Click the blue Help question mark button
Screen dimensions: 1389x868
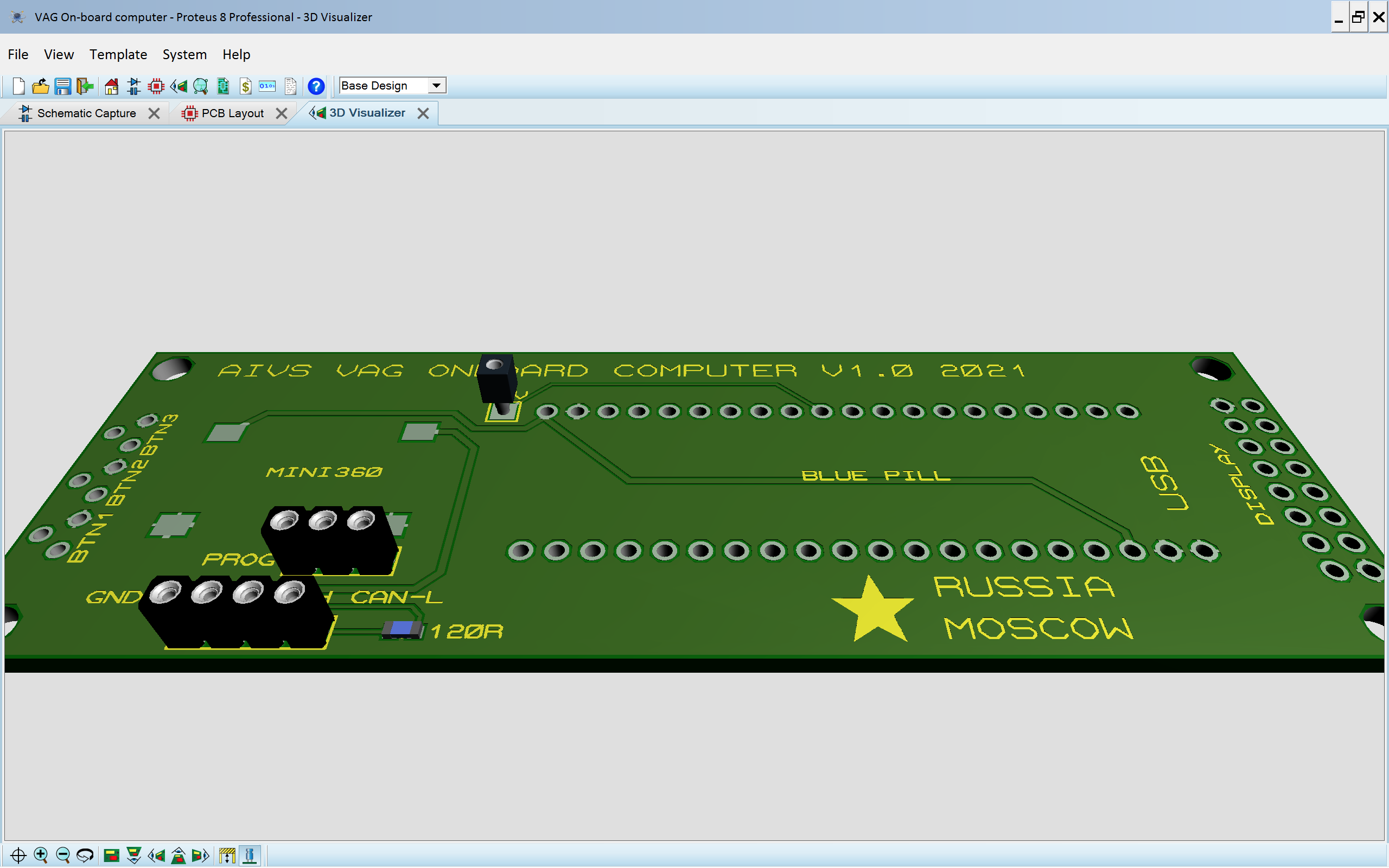click(x=316, y=86)
